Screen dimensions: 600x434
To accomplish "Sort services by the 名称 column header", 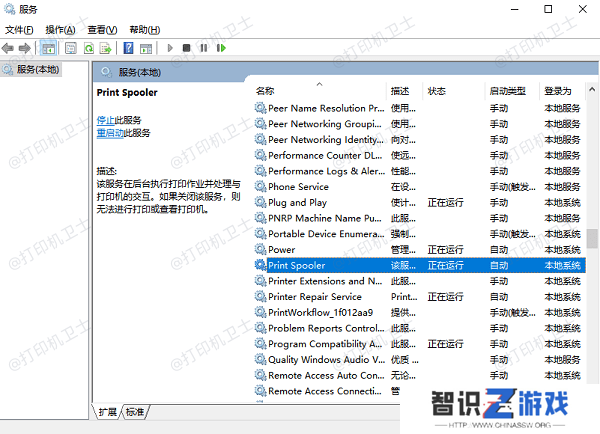I will [x=265, y=91].
